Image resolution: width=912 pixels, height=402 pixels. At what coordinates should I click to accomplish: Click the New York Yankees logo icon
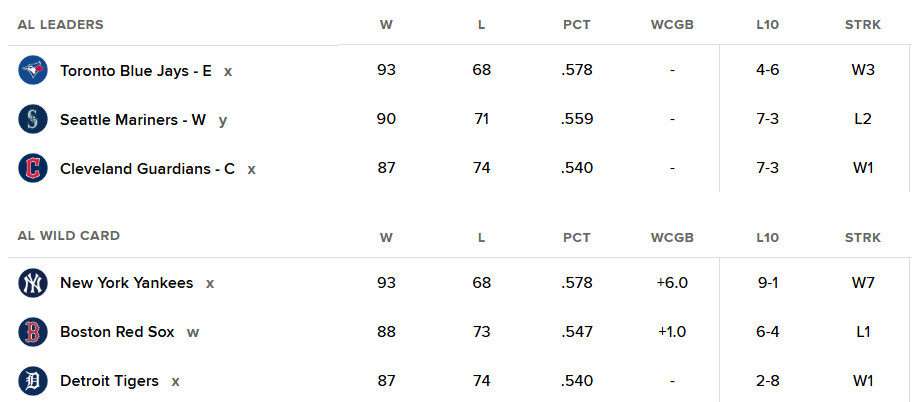[32, 283]
